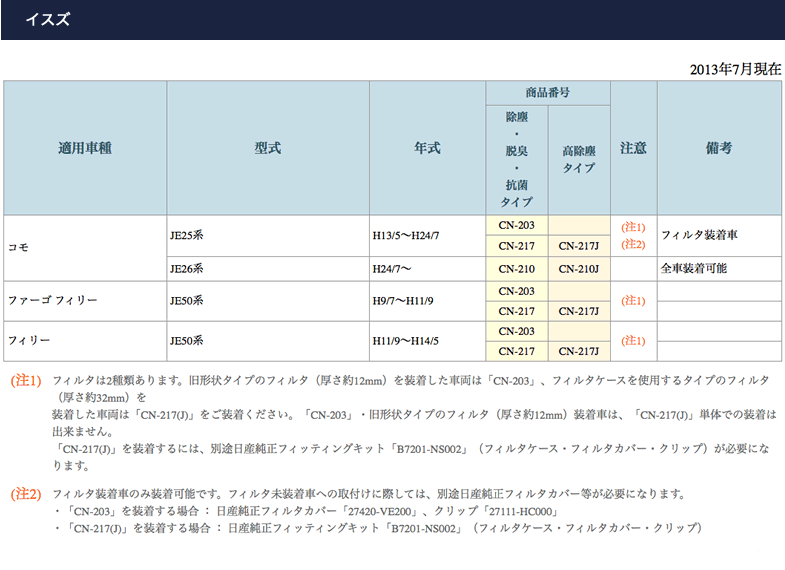Click CN-217J in the JE25系 row
785x570 pixels.
coord(579,246)
